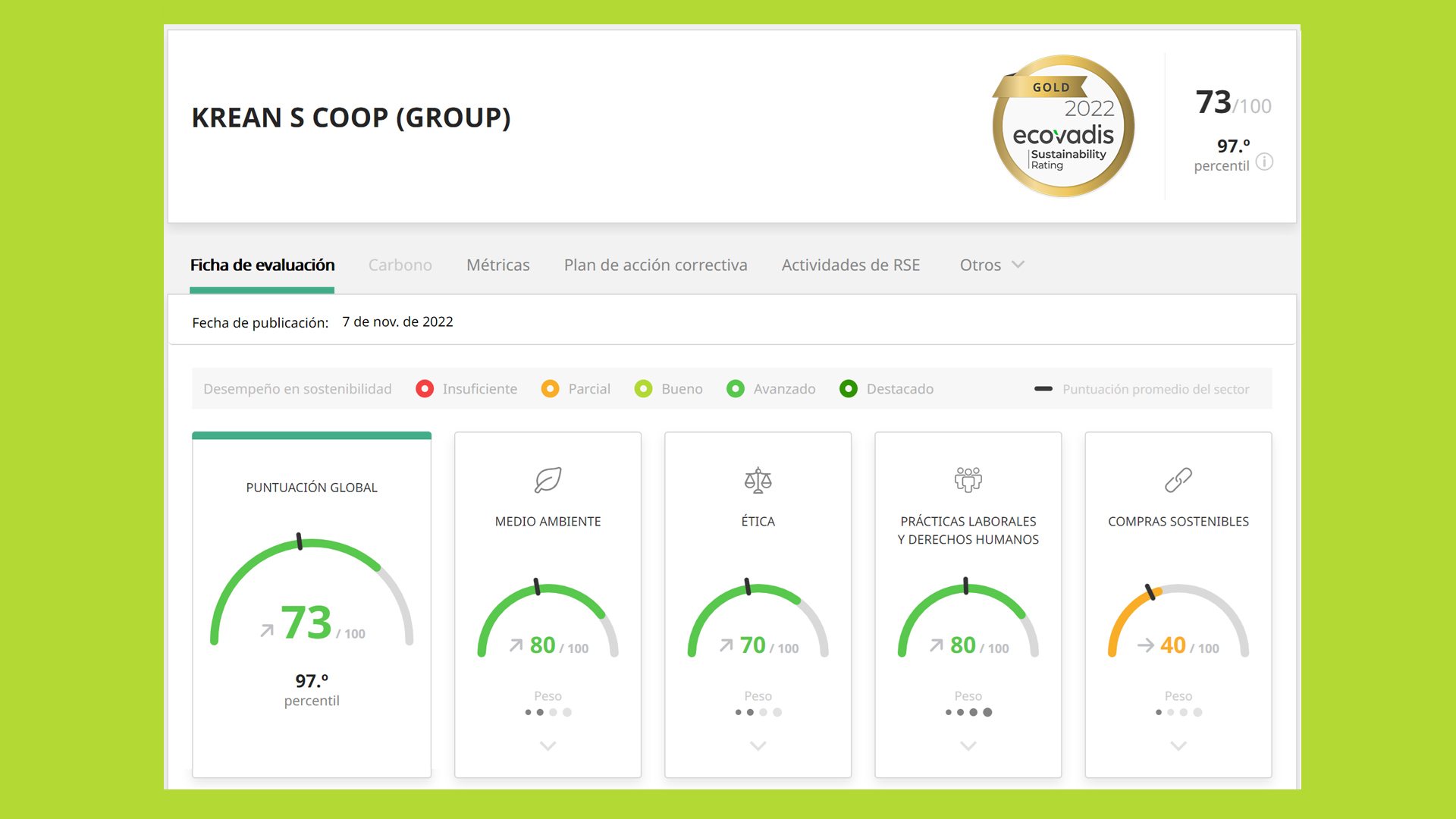Expand the Compras Sostenibles card chevron
The image size is (1456, 819).
[1178, 746]
